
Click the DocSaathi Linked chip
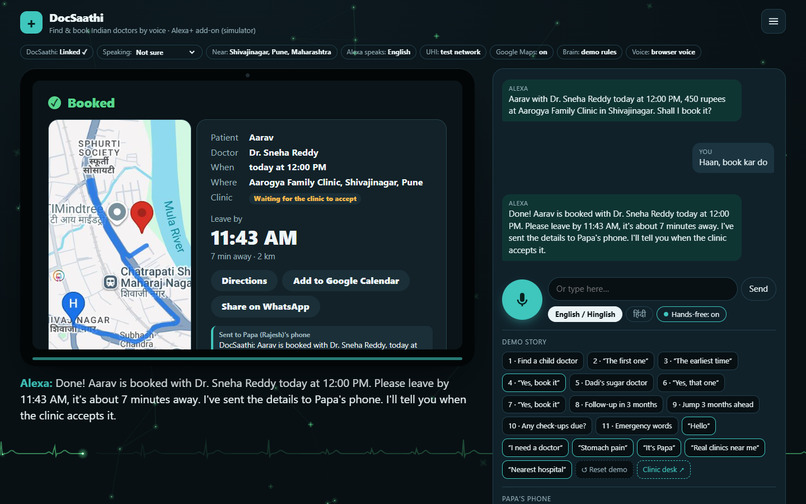pyautogui.click(x=57, y=52)
